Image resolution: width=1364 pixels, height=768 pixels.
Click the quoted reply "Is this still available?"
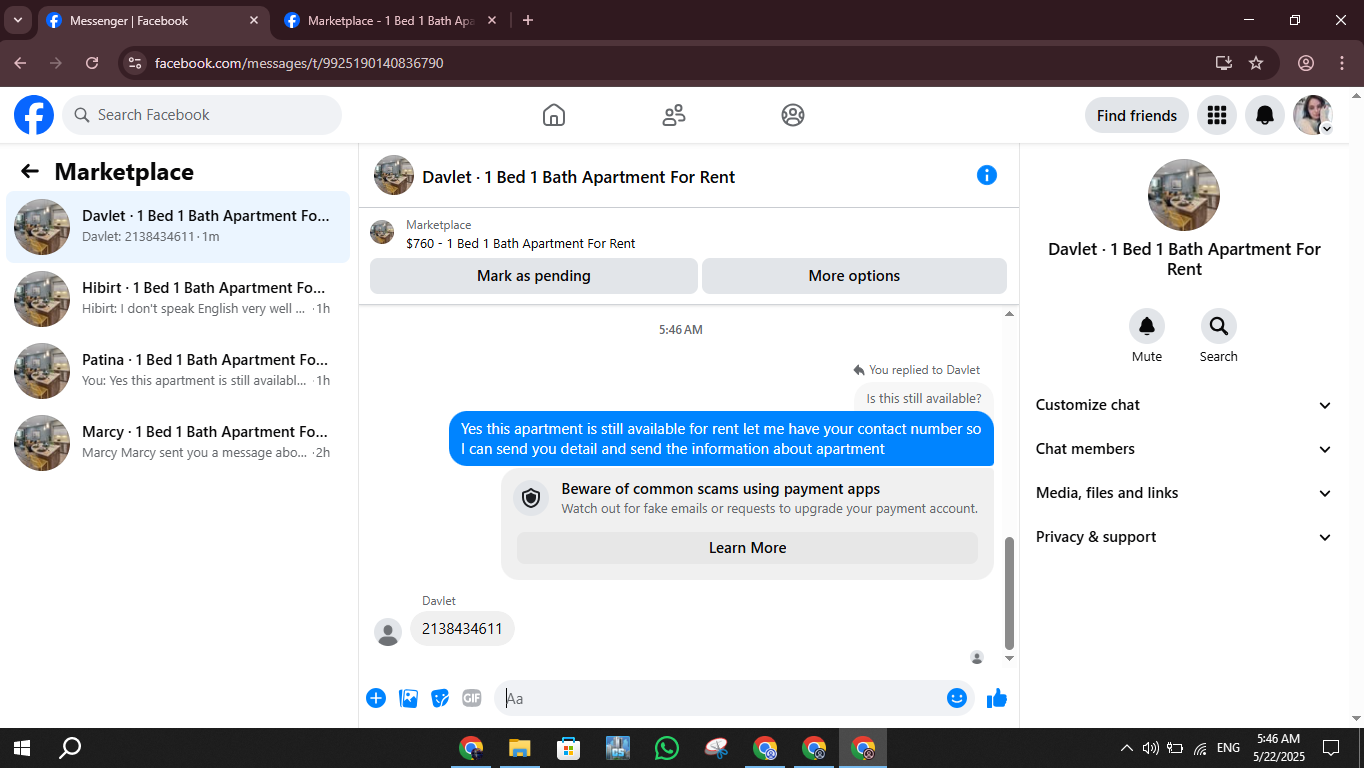point(924,398)
